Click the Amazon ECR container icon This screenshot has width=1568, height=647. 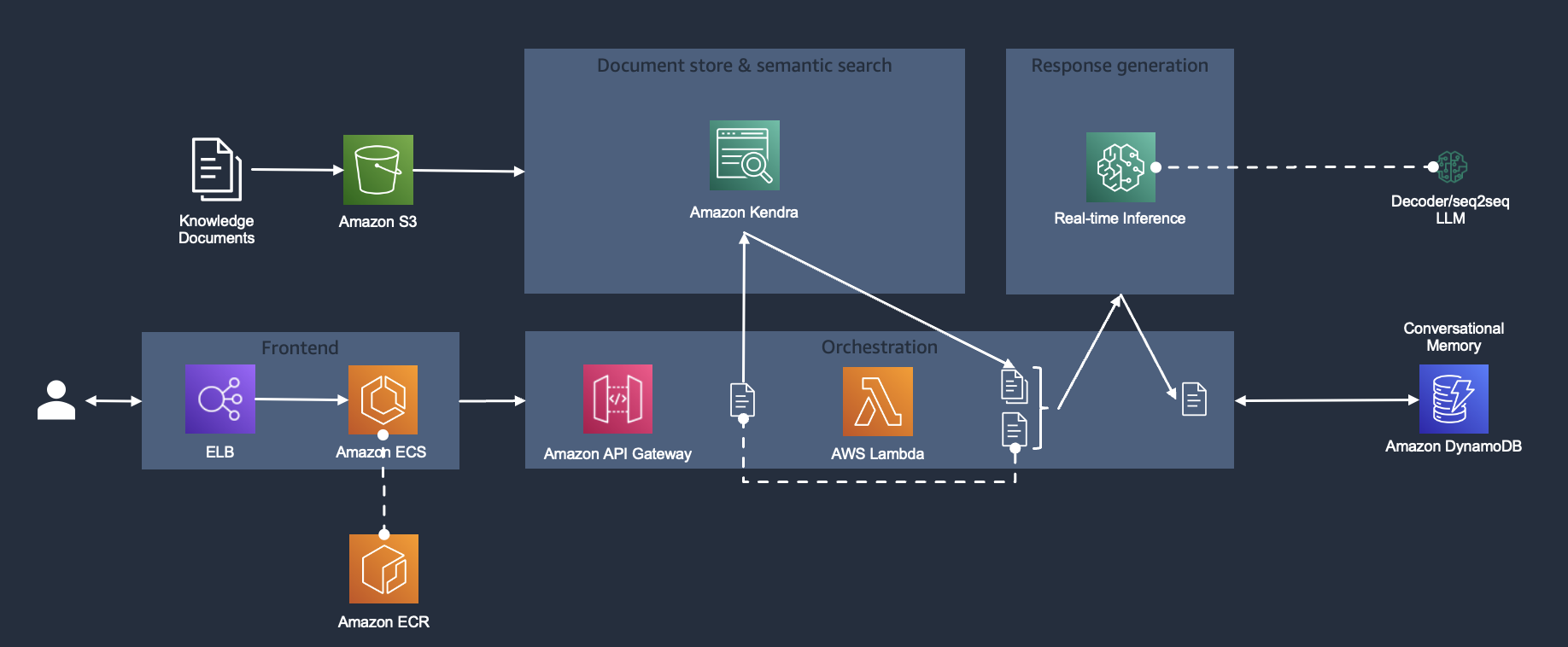pos(383,568)
